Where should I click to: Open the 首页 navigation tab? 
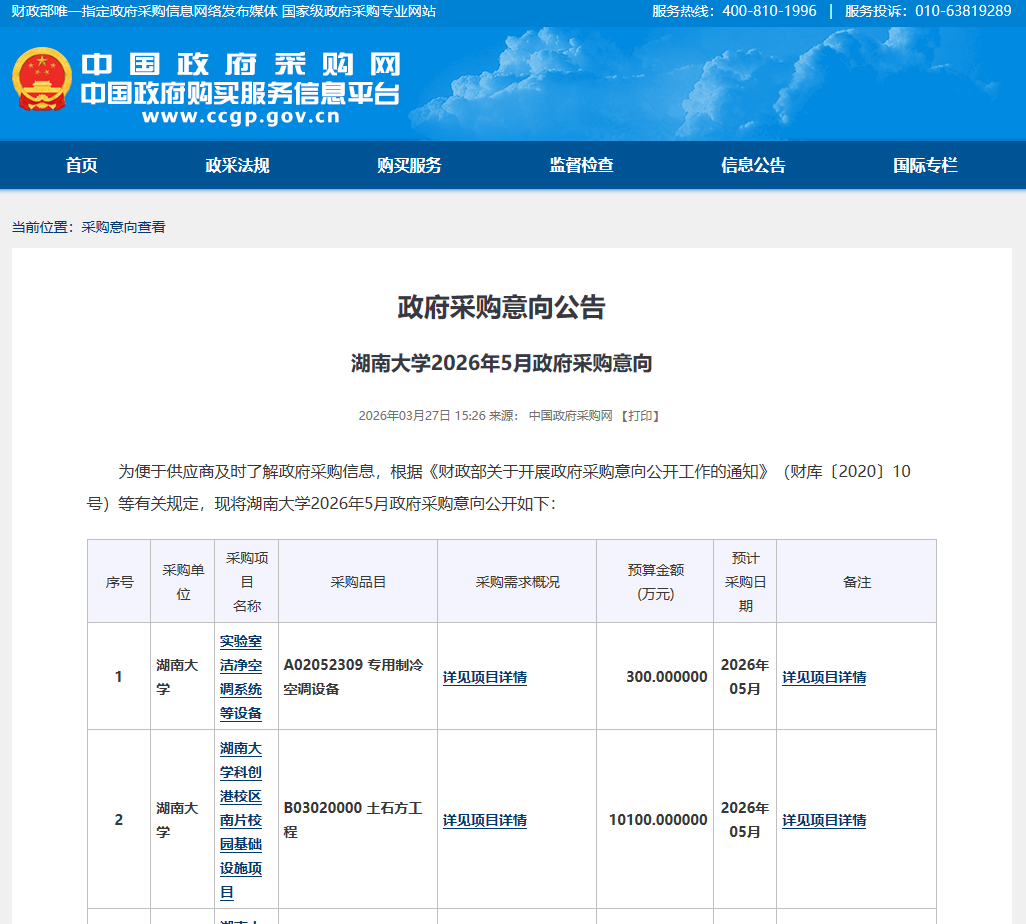point(82,165)
